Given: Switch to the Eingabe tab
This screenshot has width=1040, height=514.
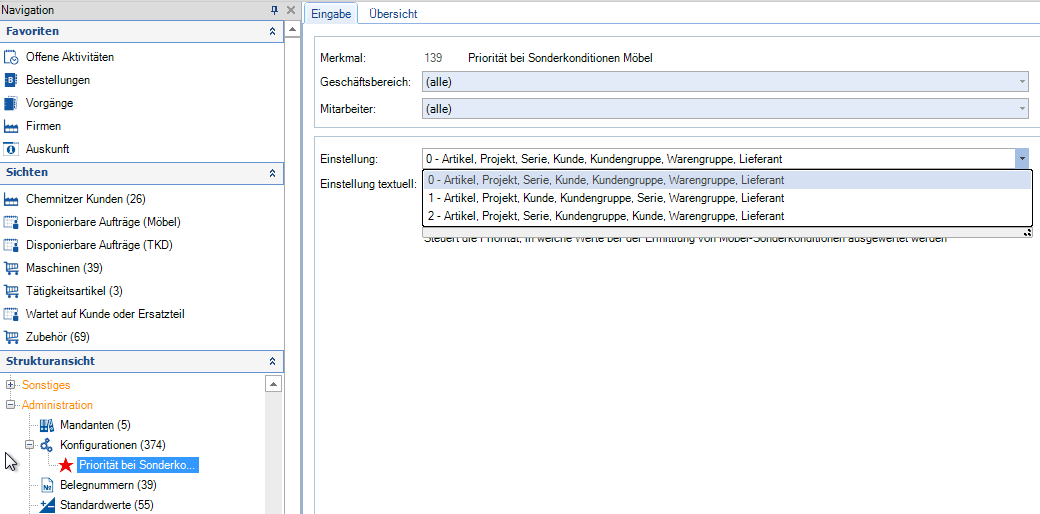Looking at the screenshot, I should coord(331,14).
